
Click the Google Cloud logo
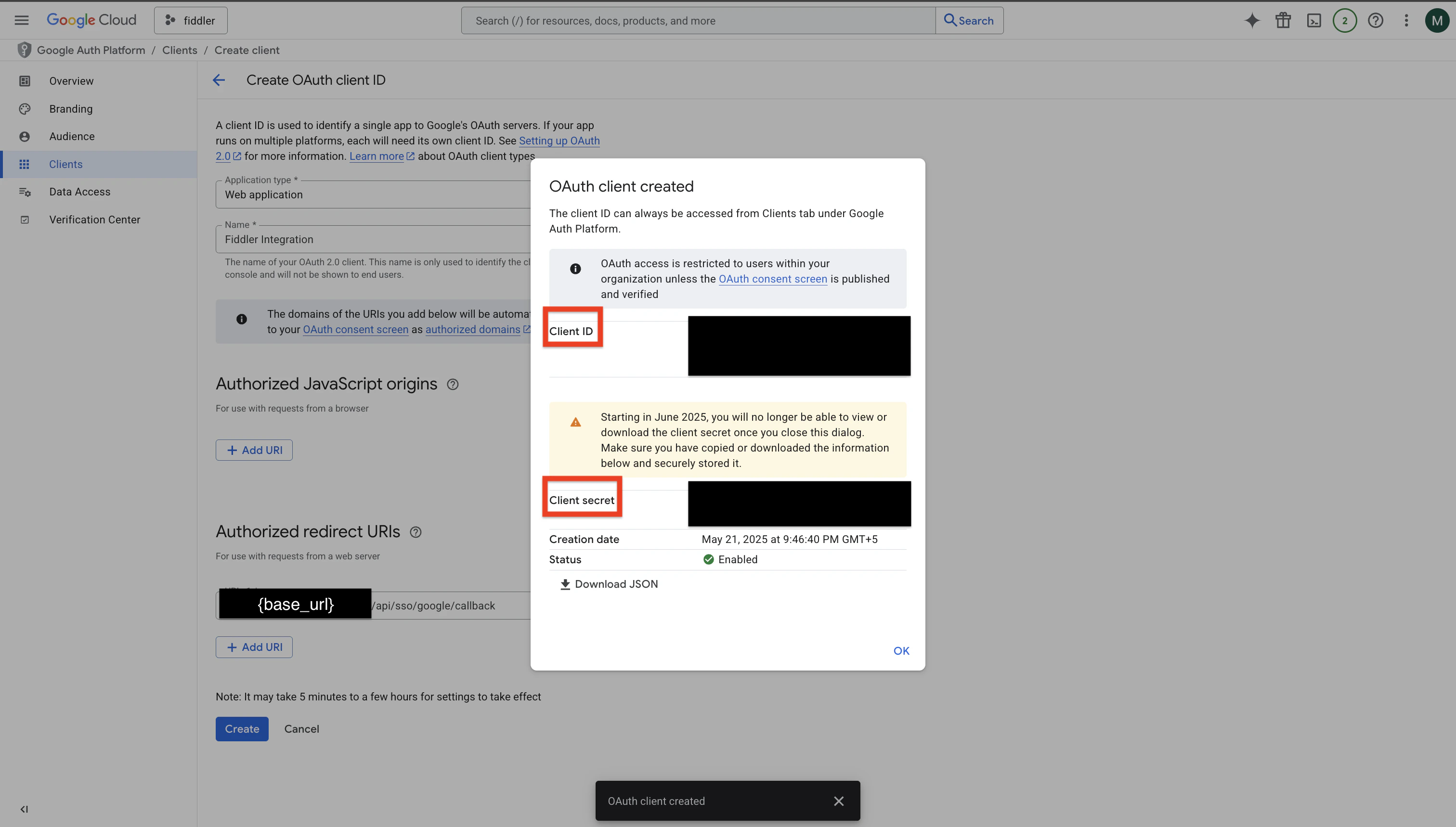91,20
